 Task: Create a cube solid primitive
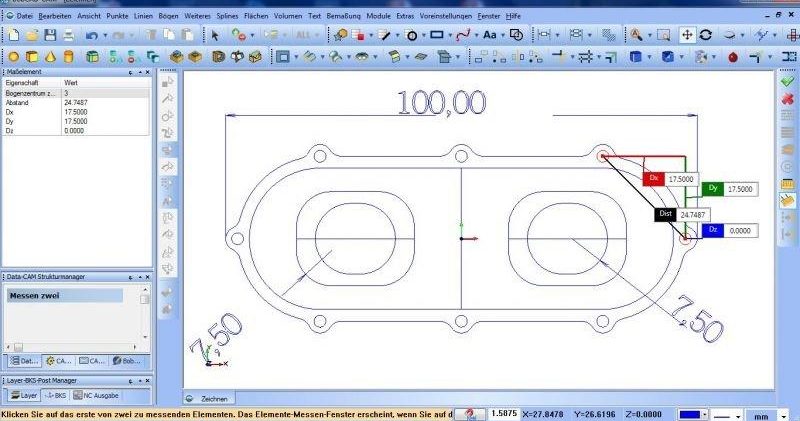[x=32, y=57]
